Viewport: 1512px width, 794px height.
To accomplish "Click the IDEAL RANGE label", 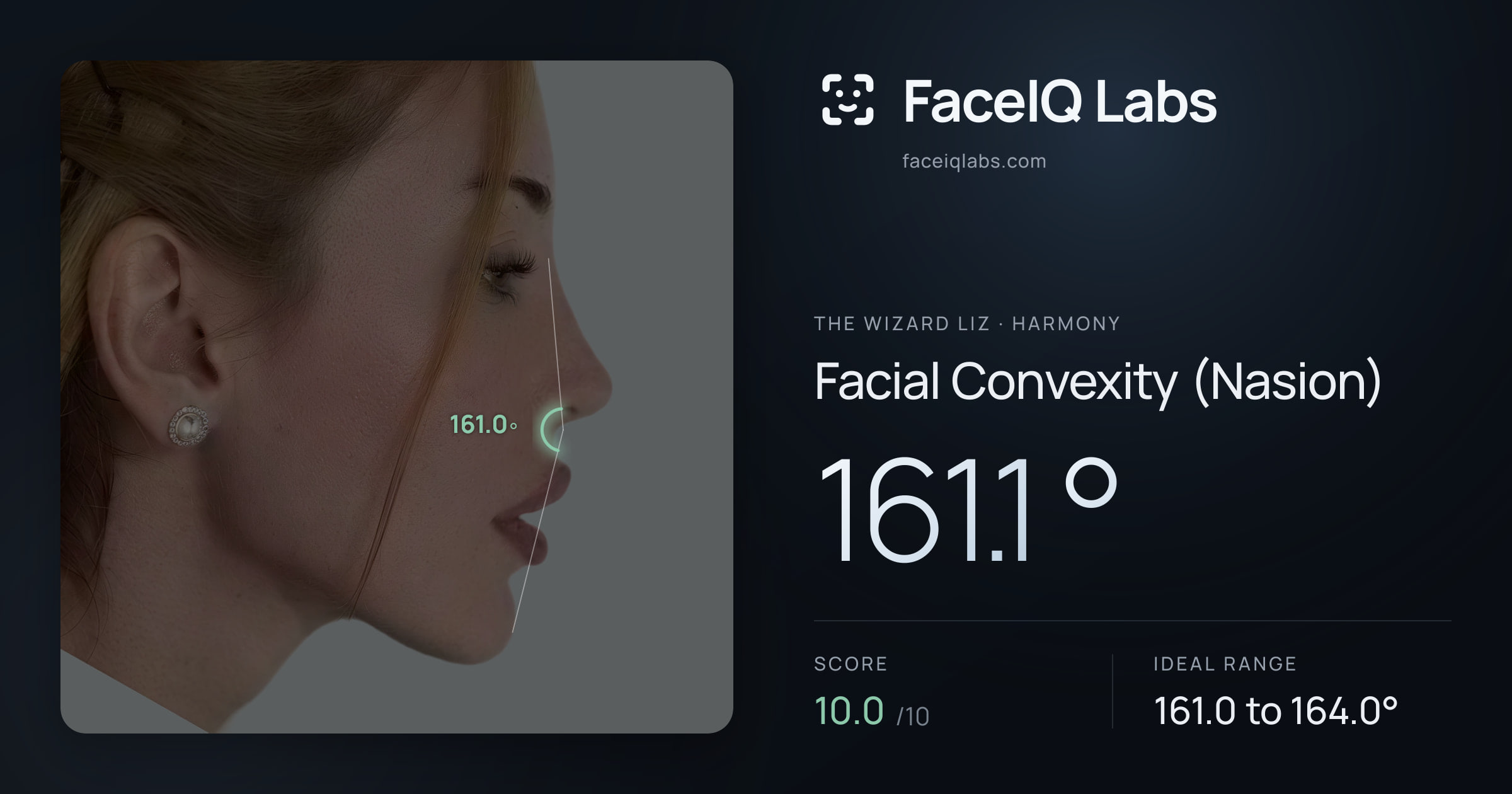I will pos(1225,664).
